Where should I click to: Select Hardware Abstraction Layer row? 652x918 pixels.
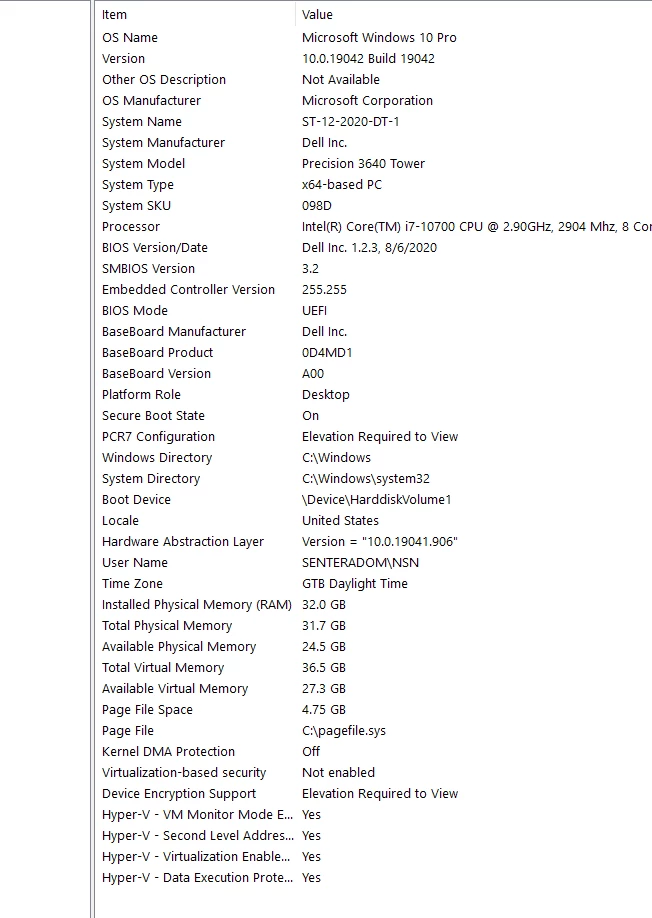[183, 542]
